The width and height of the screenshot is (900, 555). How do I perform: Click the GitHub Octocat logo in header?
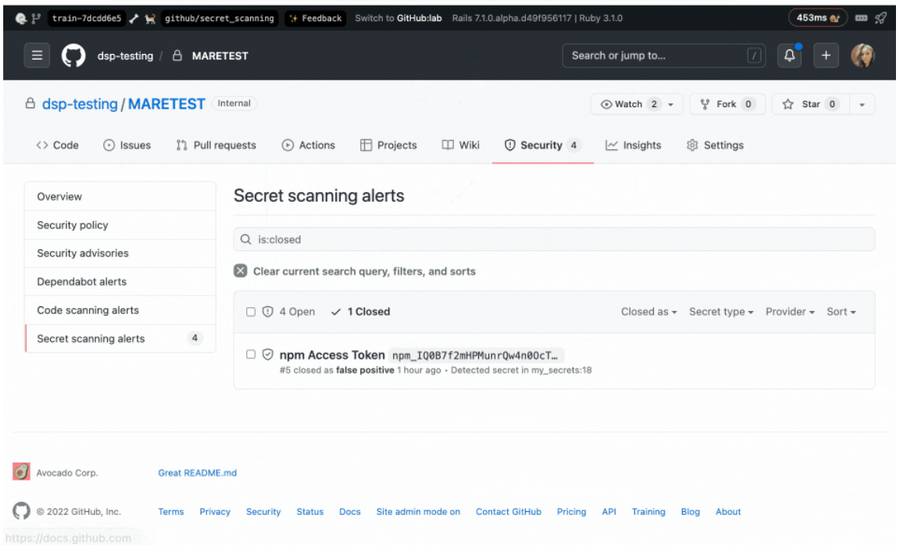[x=73, y=56]
